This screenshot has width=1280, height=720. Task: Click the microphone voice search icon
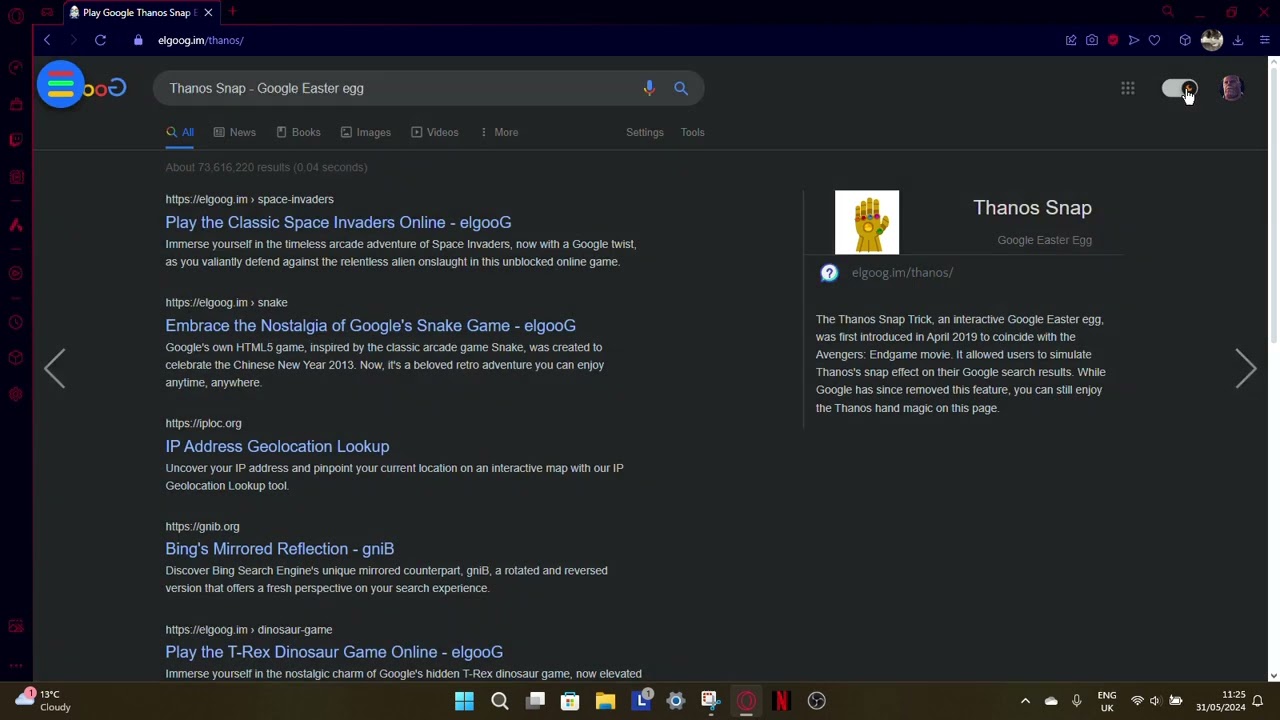click(x=649, y=88)
